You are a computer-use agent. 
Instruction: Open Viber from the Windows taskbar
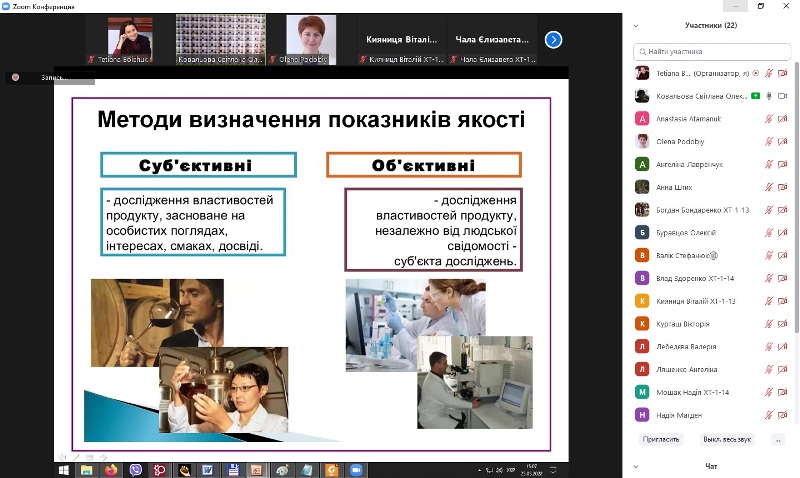pos(136,470)
